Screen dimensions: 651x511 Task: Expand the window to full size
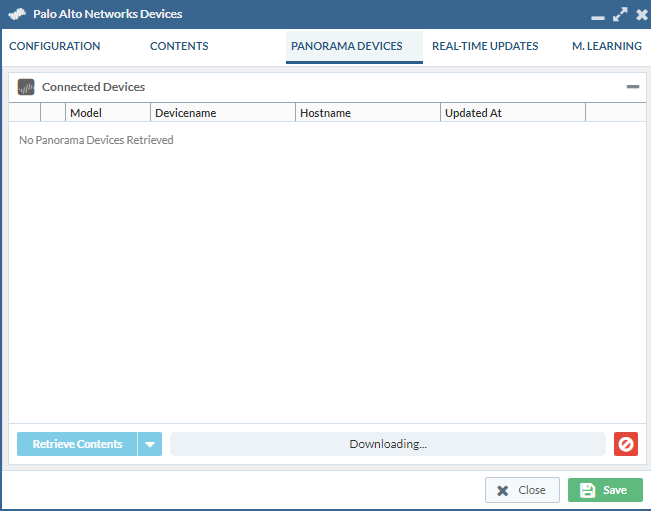point(620,15)
